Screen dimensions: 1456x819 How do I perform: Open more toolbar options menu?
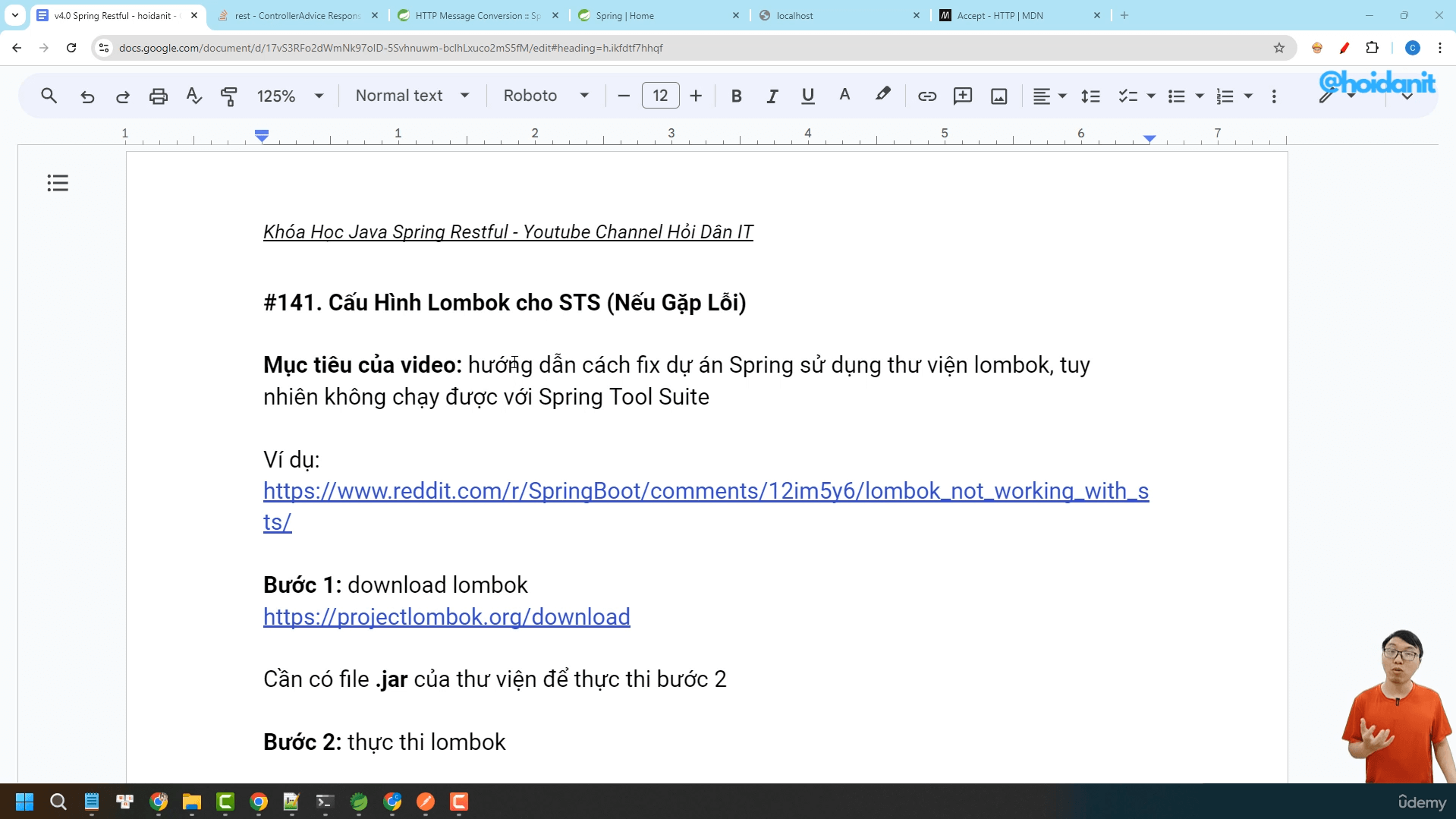tap(1274, 96)
